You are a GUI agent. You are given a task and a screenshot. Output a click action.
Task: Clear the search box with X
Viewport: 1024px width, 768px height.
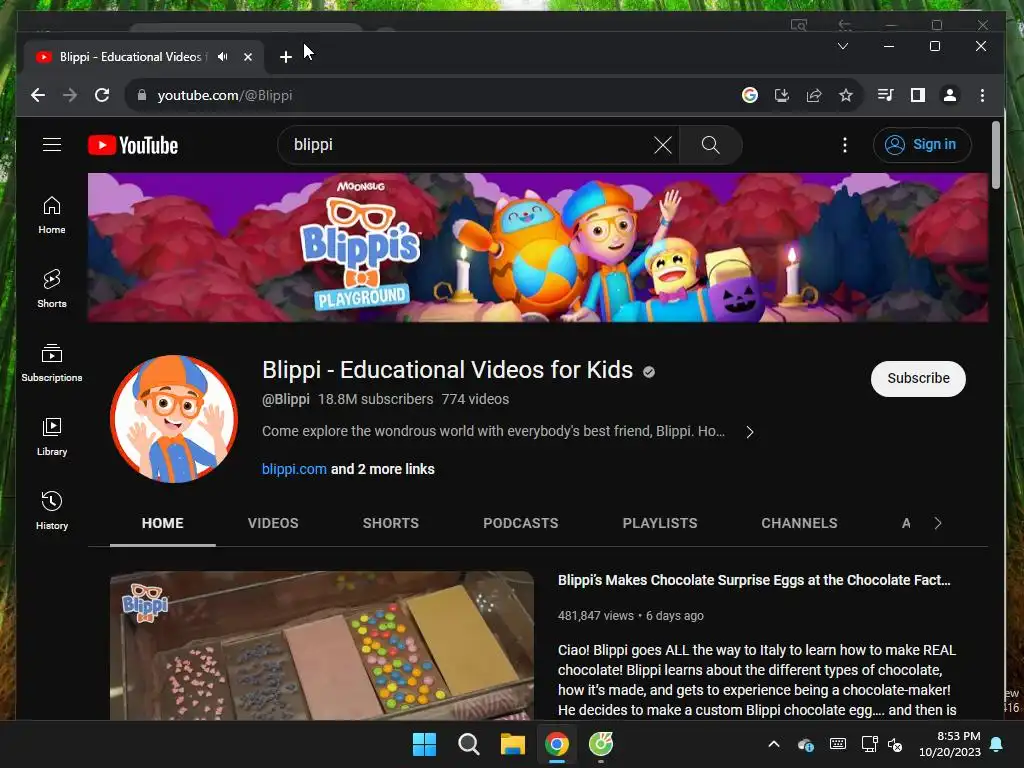(x=662, y=145)
